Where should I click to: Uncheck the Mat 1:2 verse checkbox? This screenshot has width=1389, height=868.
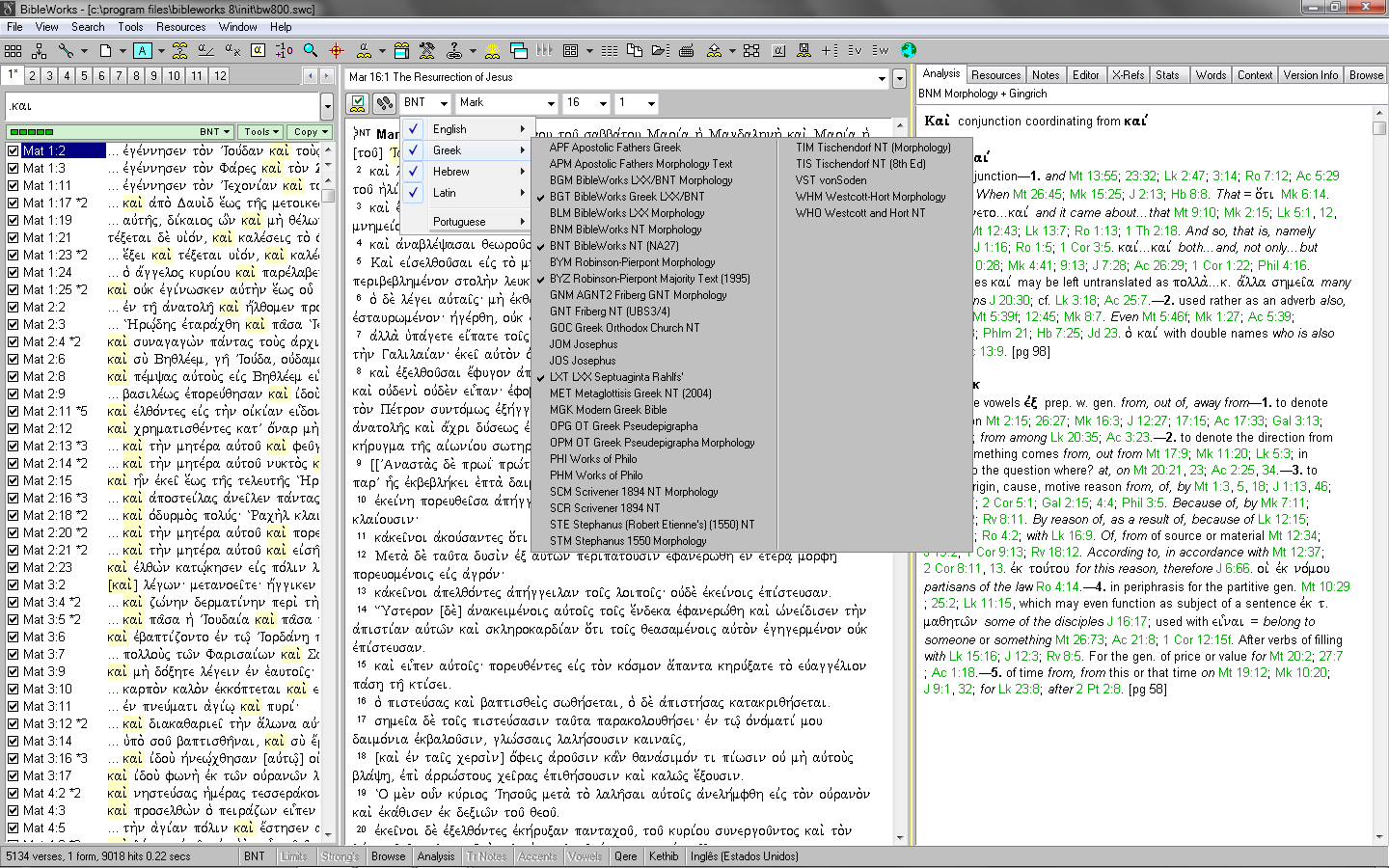14,150
